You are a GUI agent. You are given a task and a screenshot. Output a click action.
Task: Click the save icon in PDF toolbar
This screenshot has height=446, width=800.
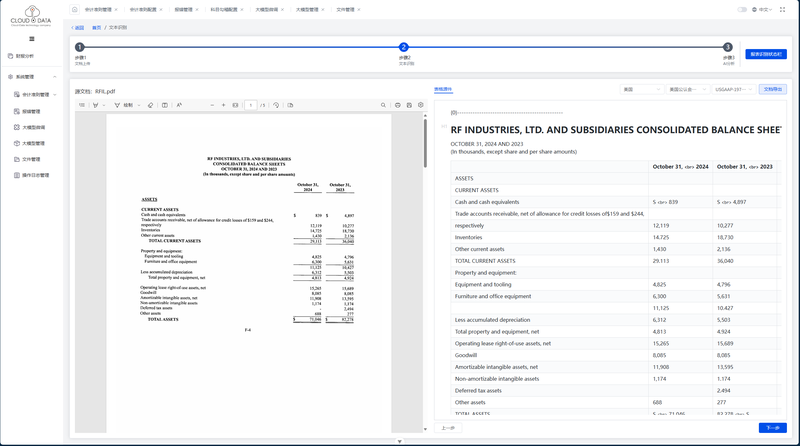[409, 105]
